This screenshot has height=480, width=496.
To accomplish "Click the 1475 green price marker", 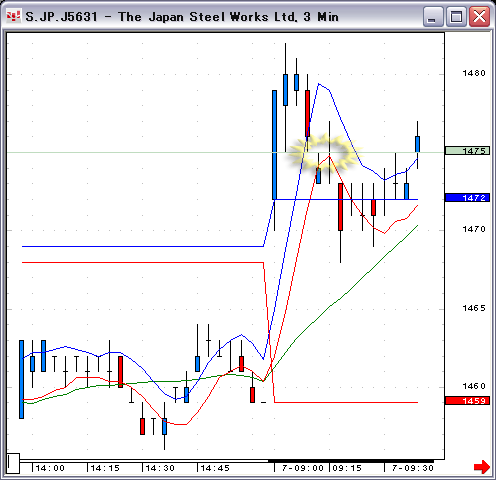I will click(467, 151).
